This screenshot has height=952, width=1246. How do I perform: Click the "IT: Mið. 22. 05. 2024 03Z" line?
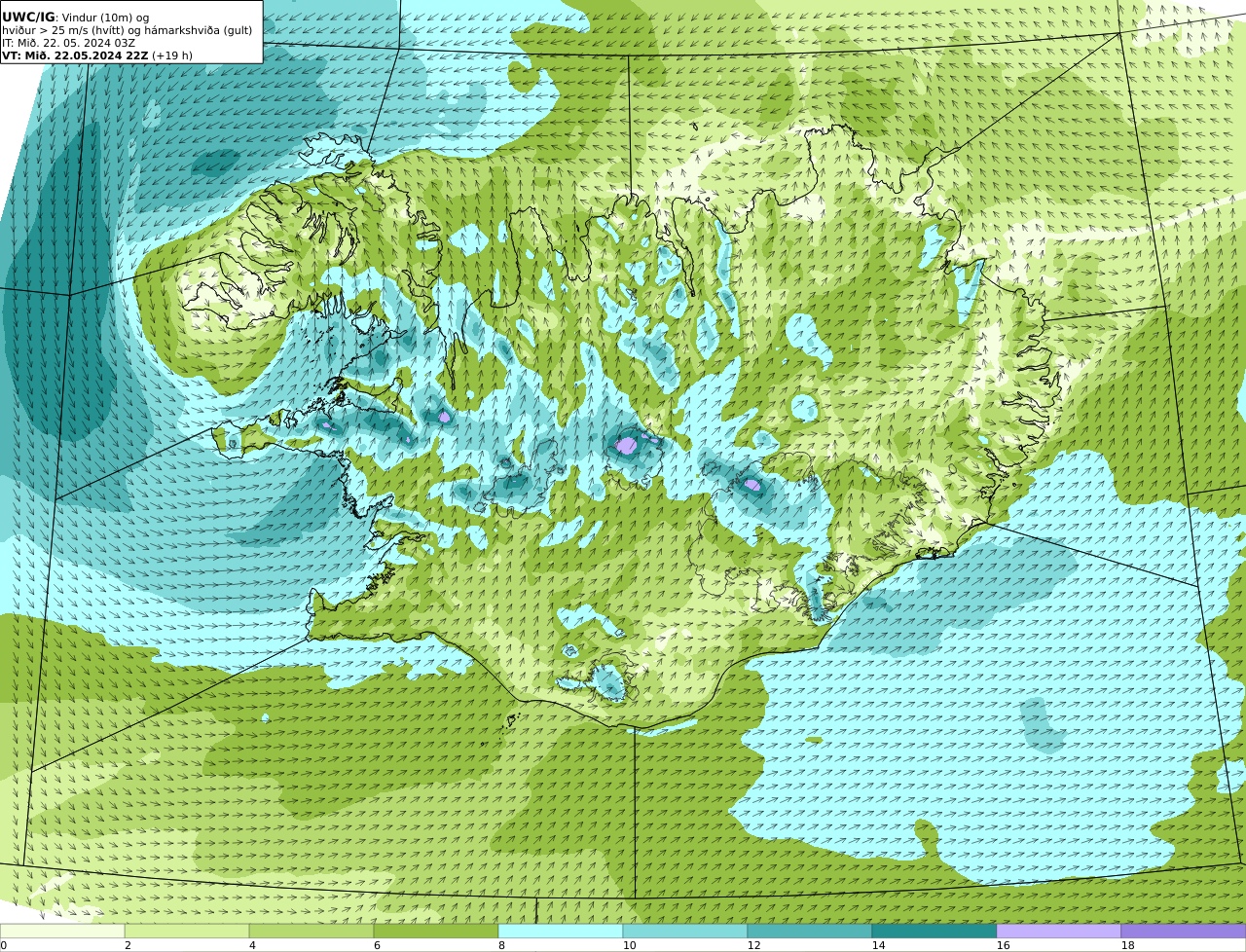click(x=68, y=43)
